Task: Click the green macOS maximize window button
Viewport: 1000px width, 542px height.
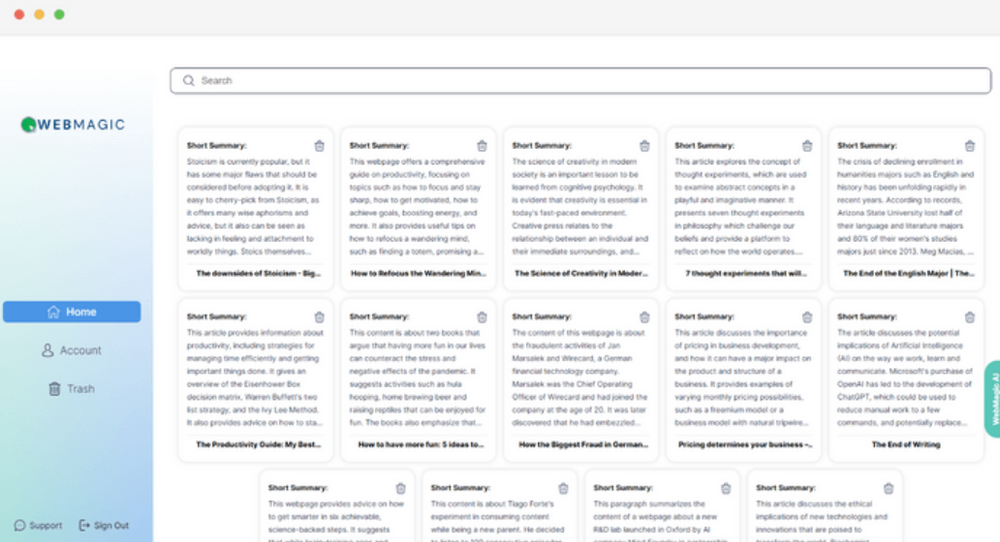Action: 59,15
